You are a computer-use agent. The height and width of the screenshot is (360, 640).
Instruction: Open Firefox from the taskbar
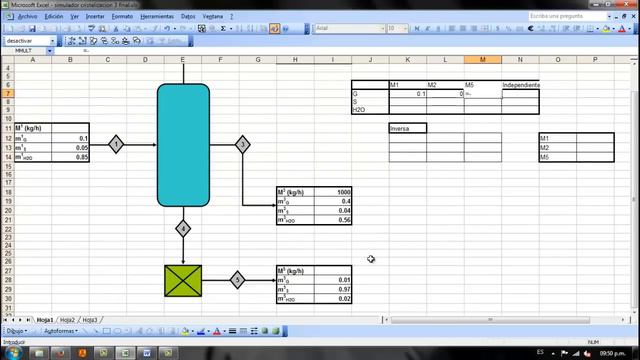[60, 353]
